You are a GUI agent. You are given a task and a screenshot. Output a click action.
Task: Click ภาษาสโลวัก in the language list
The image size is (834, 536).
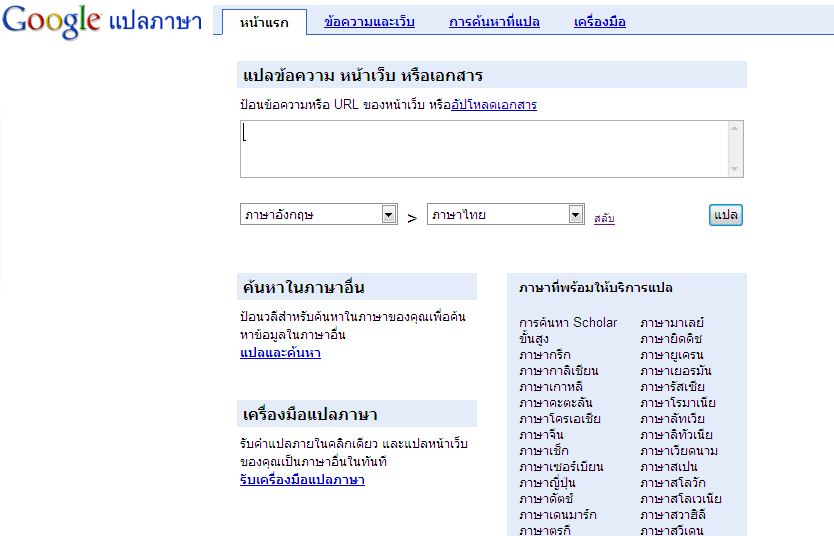tap(673, 482)
